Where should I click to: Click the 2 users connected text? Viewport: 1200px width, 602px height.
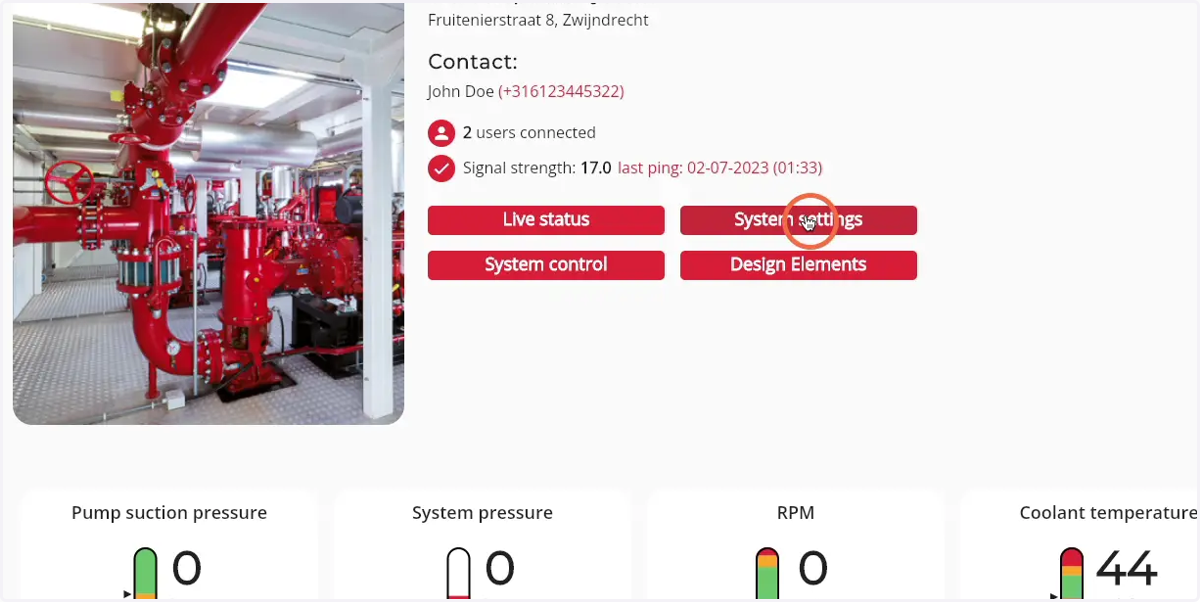tap(529, 133)
